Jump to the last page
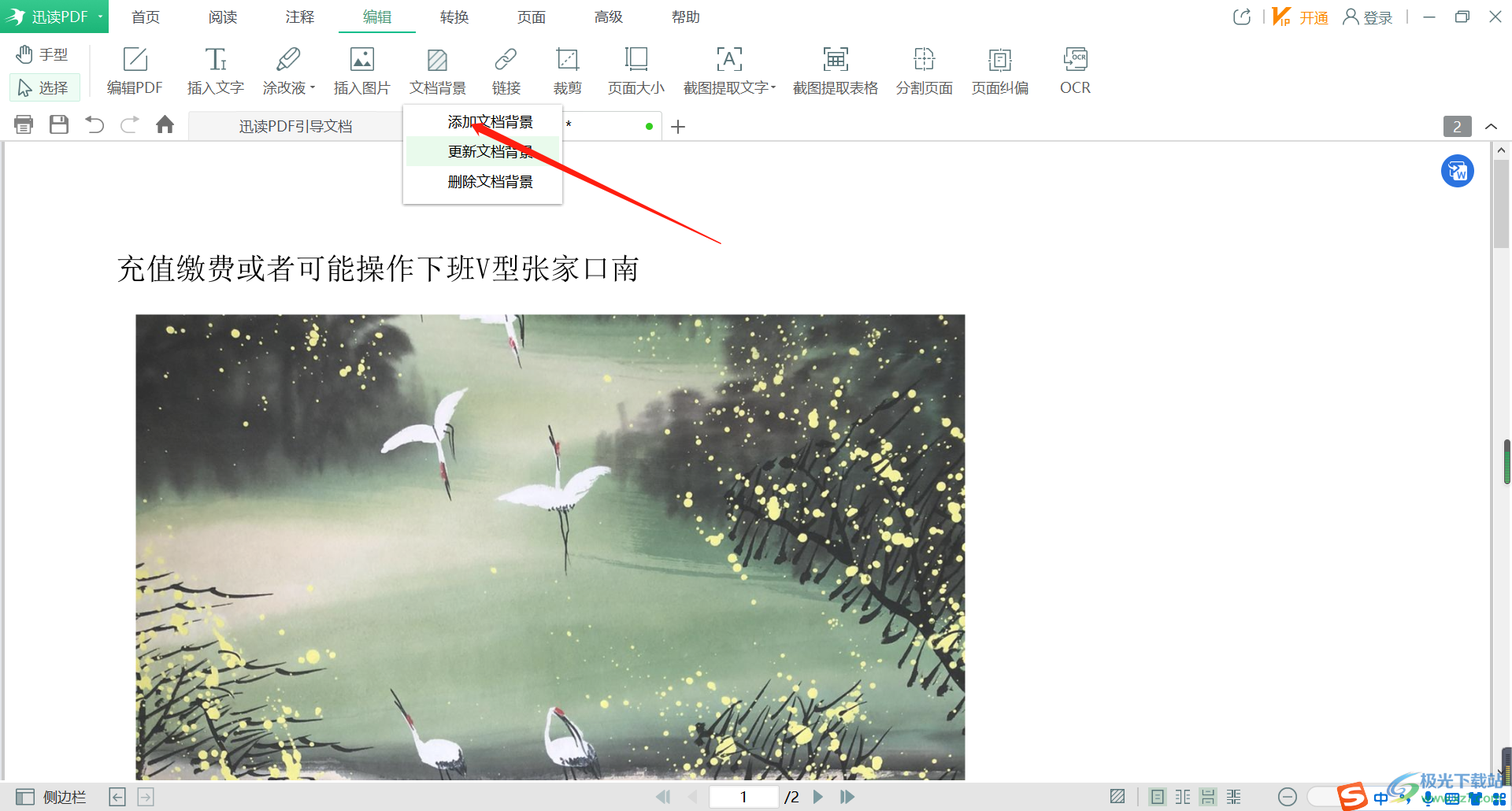Viewport: 1512px width, 811px height. point(847,797)
